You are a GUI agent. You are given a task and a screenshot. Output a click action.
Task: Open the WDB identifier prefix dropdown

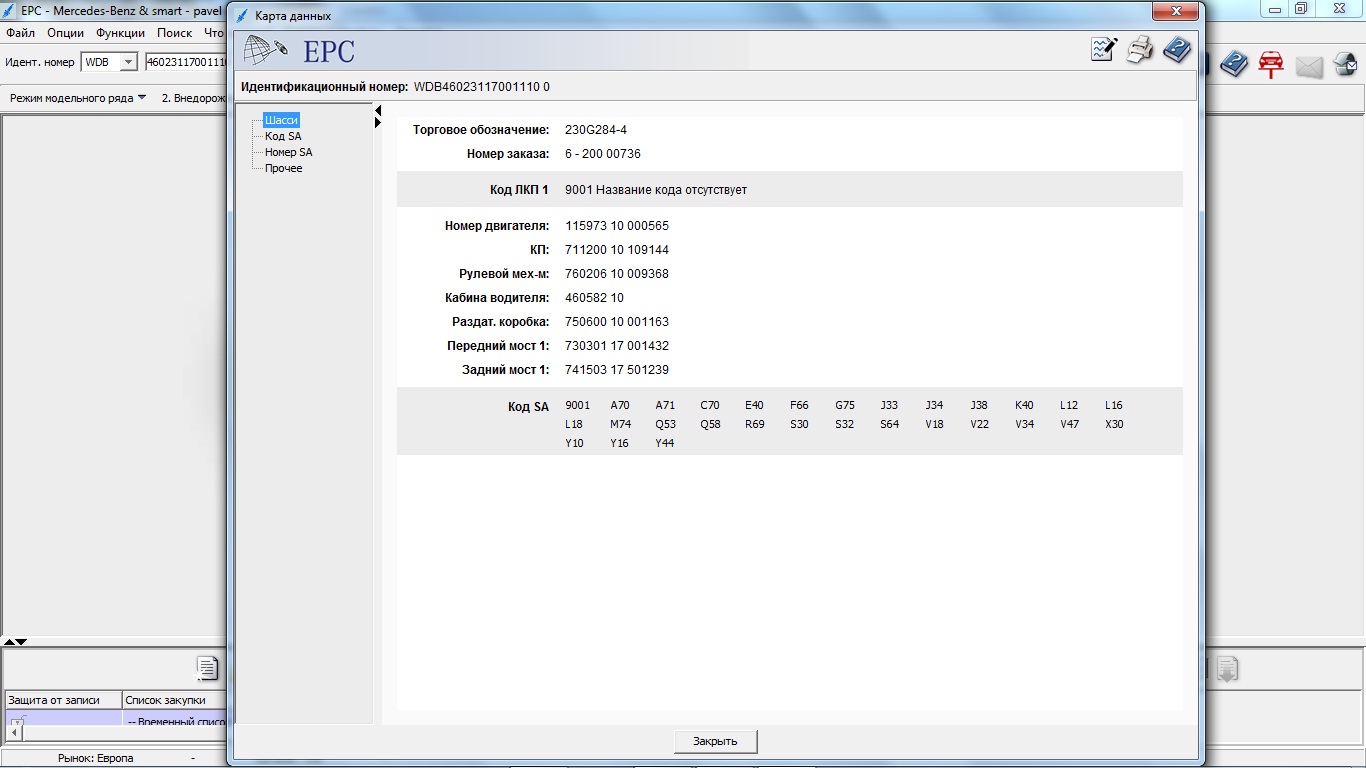click(x=128, y=62)
